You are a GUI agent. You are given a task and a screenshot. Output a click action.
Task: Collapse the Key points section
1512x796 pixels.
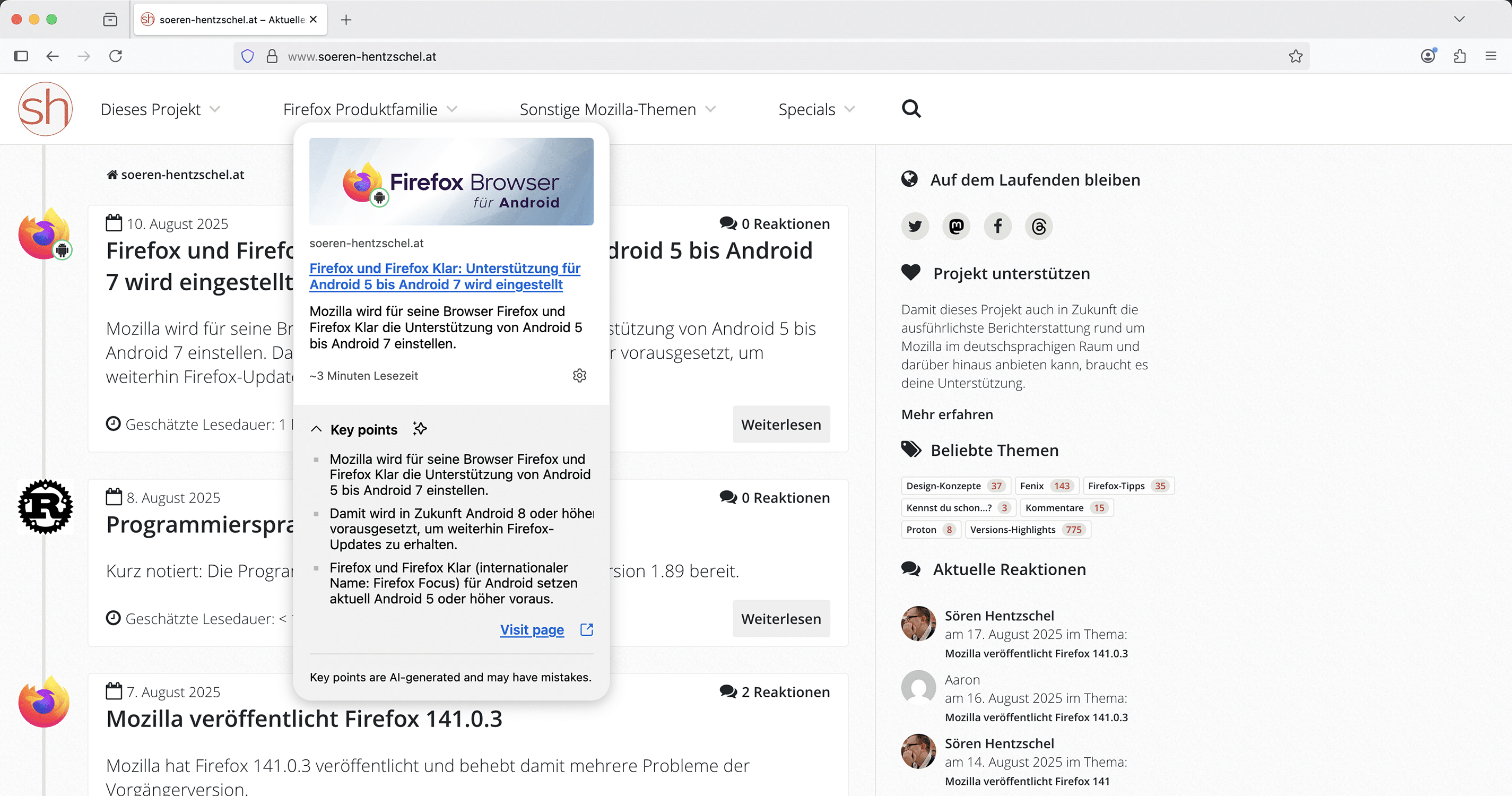click(316, 429)
